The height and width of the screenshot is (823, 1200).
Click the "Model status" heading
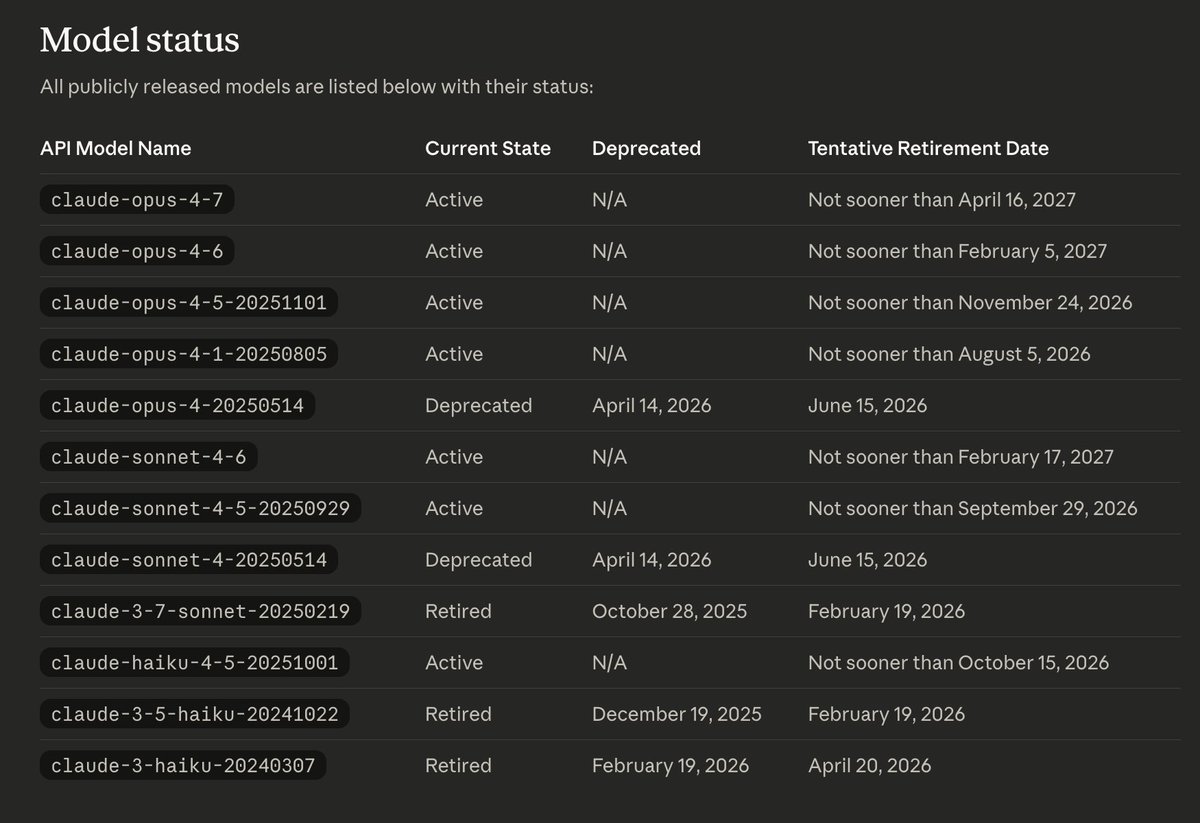[140, 41]
